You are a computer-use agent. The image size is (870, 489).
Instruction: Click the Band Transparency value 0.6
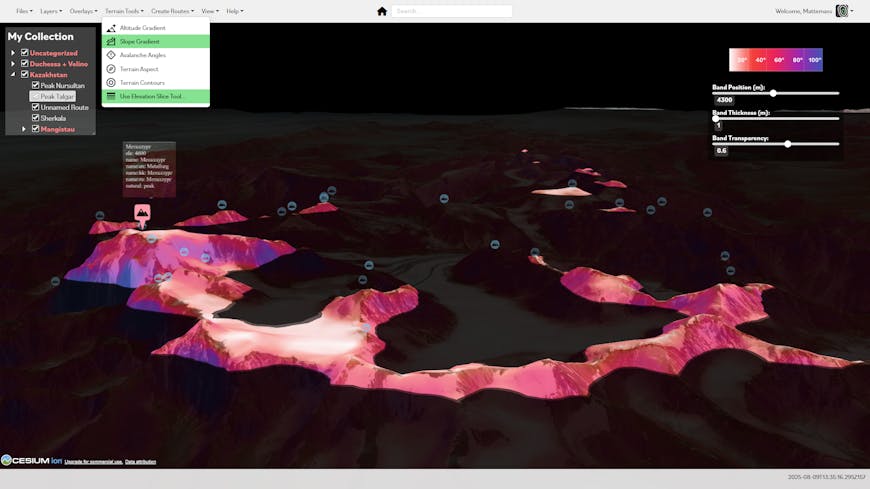click(x=721, y=150)
